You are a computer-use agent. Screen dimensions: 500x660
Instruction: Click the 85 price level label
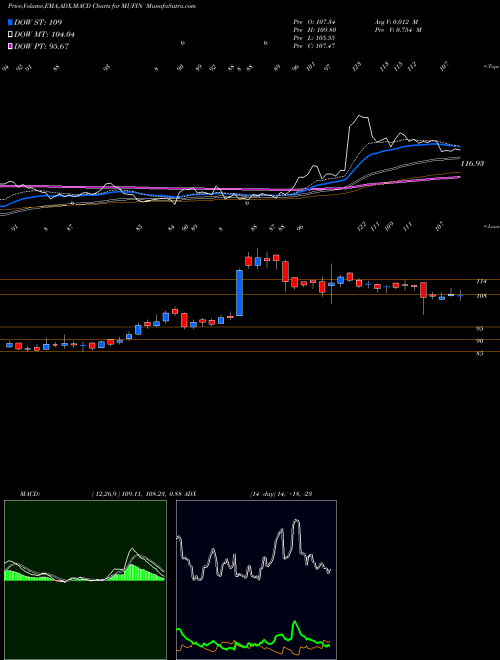(480, 354)
